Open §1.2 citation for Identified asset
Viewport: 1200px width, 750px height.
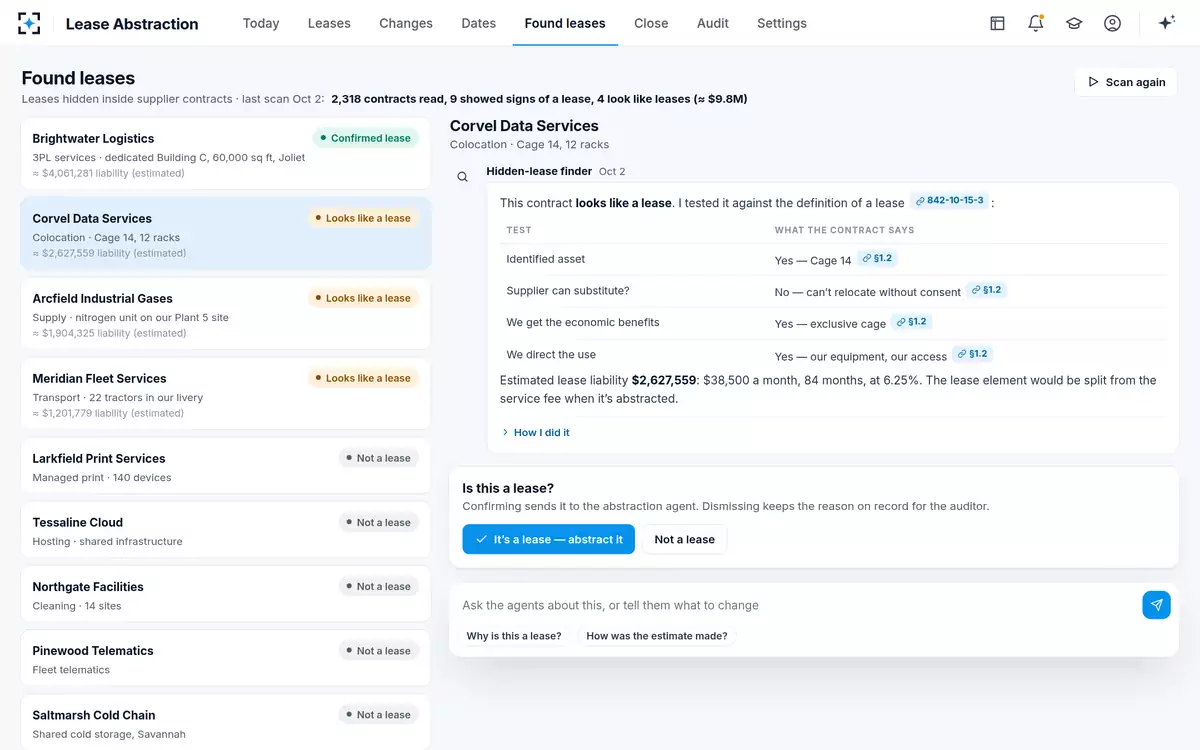877,258
